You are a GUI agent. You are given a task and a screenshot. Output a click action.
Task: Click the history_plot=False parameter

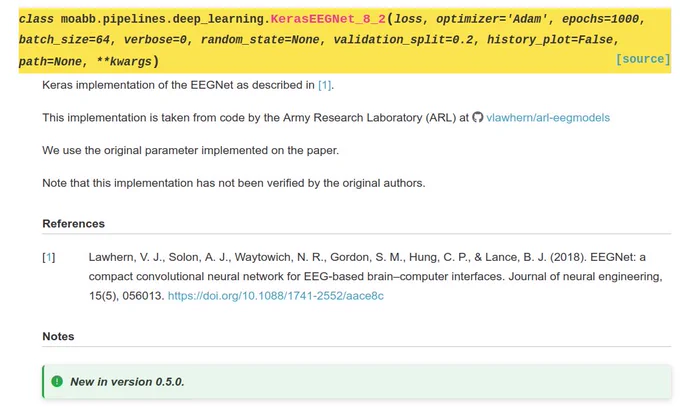(550, 40)
